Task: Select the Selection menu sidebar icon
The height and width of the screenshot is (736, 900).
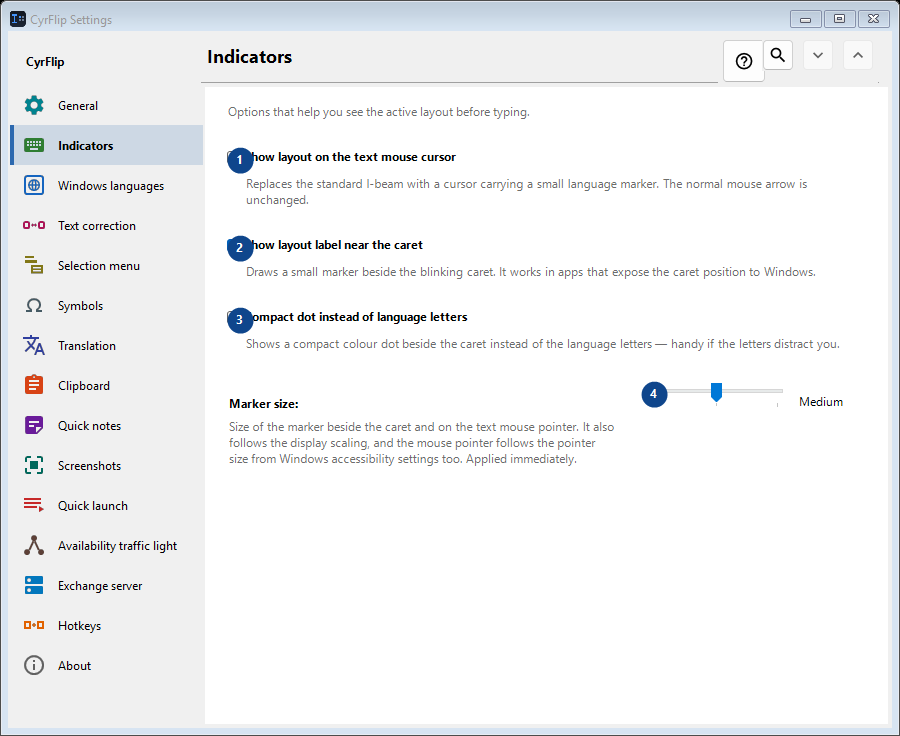Action: 34,265
